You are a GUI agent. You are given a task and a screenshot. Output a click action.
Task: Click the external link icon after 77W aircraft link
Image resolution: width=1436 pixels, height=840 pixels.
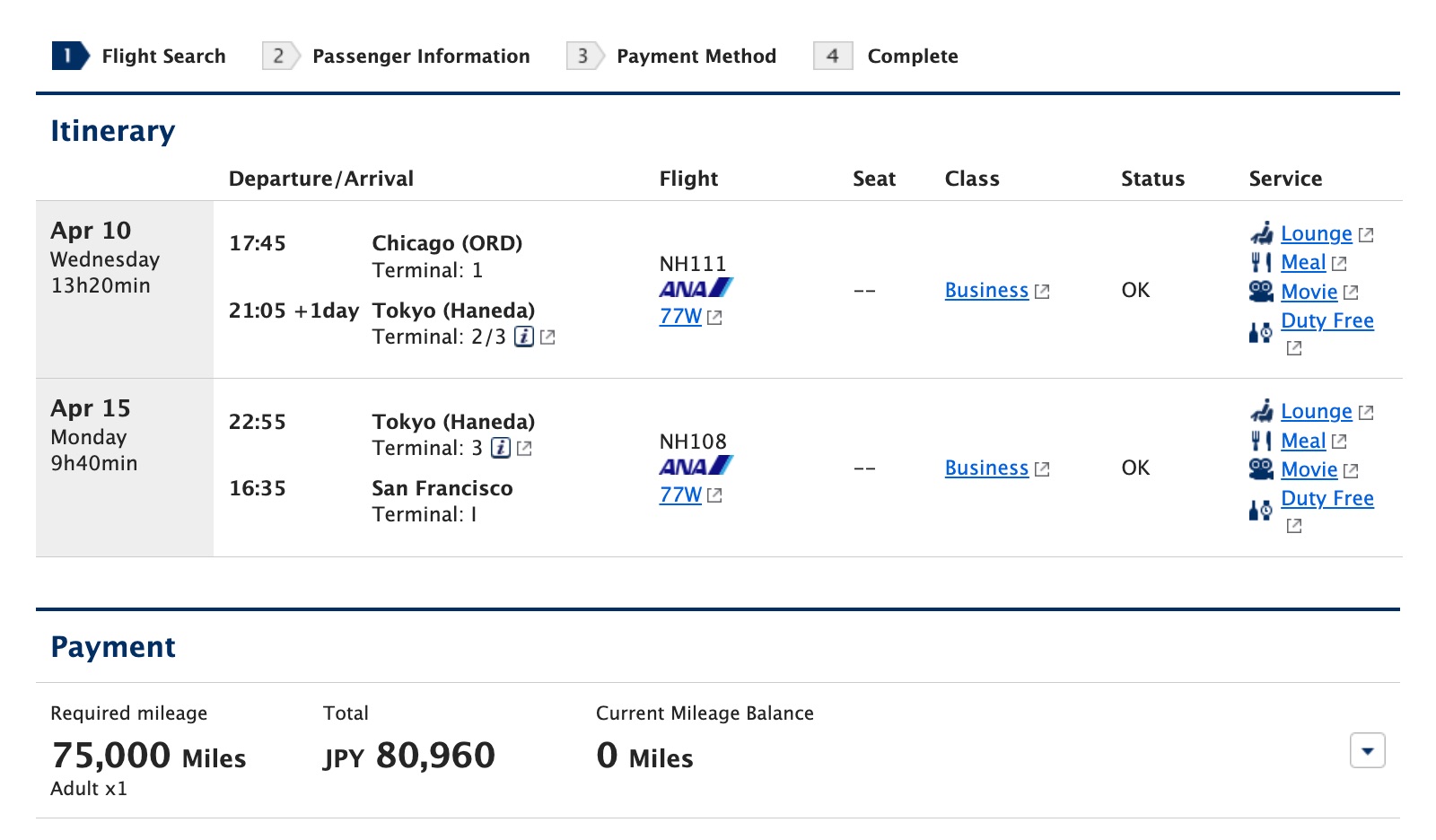pyautogui.click(x=714, y=316)
